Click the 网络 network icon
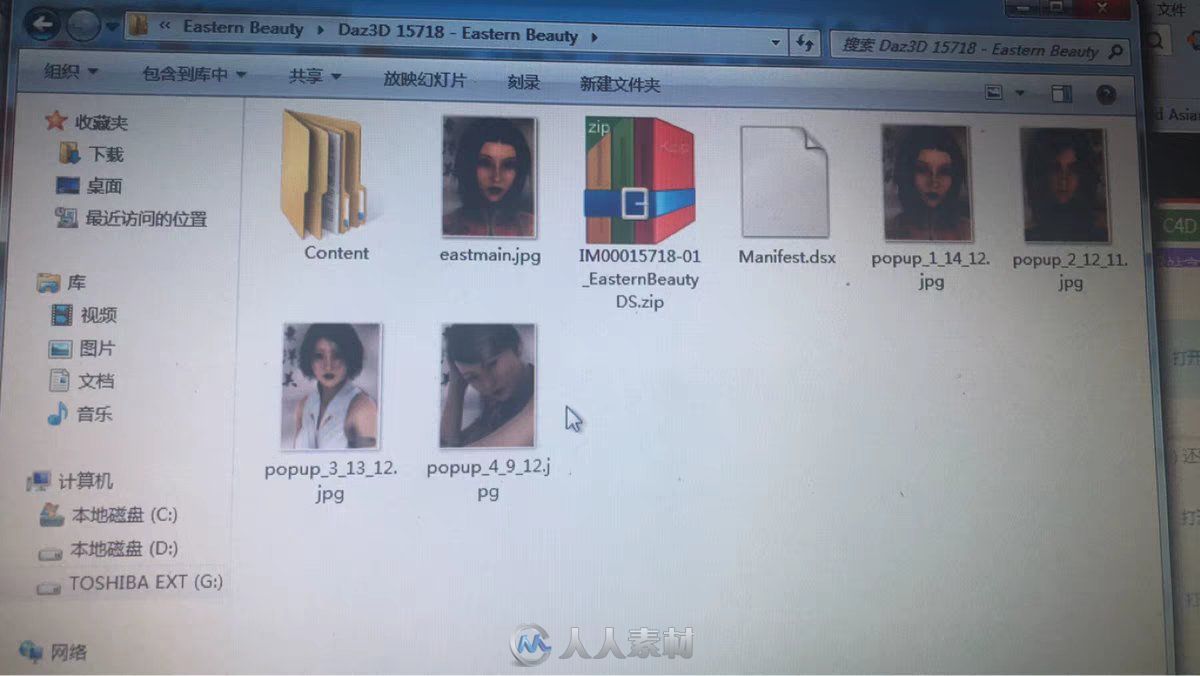The width and height of the screenshot is (1200, 676). click(x=31, y=651)
